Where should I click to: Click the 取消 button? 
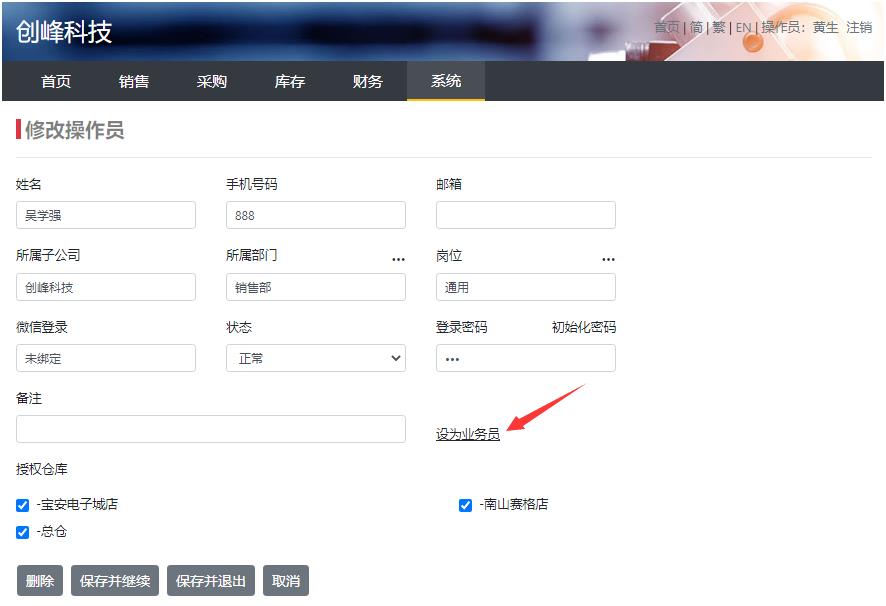point(286,581)
